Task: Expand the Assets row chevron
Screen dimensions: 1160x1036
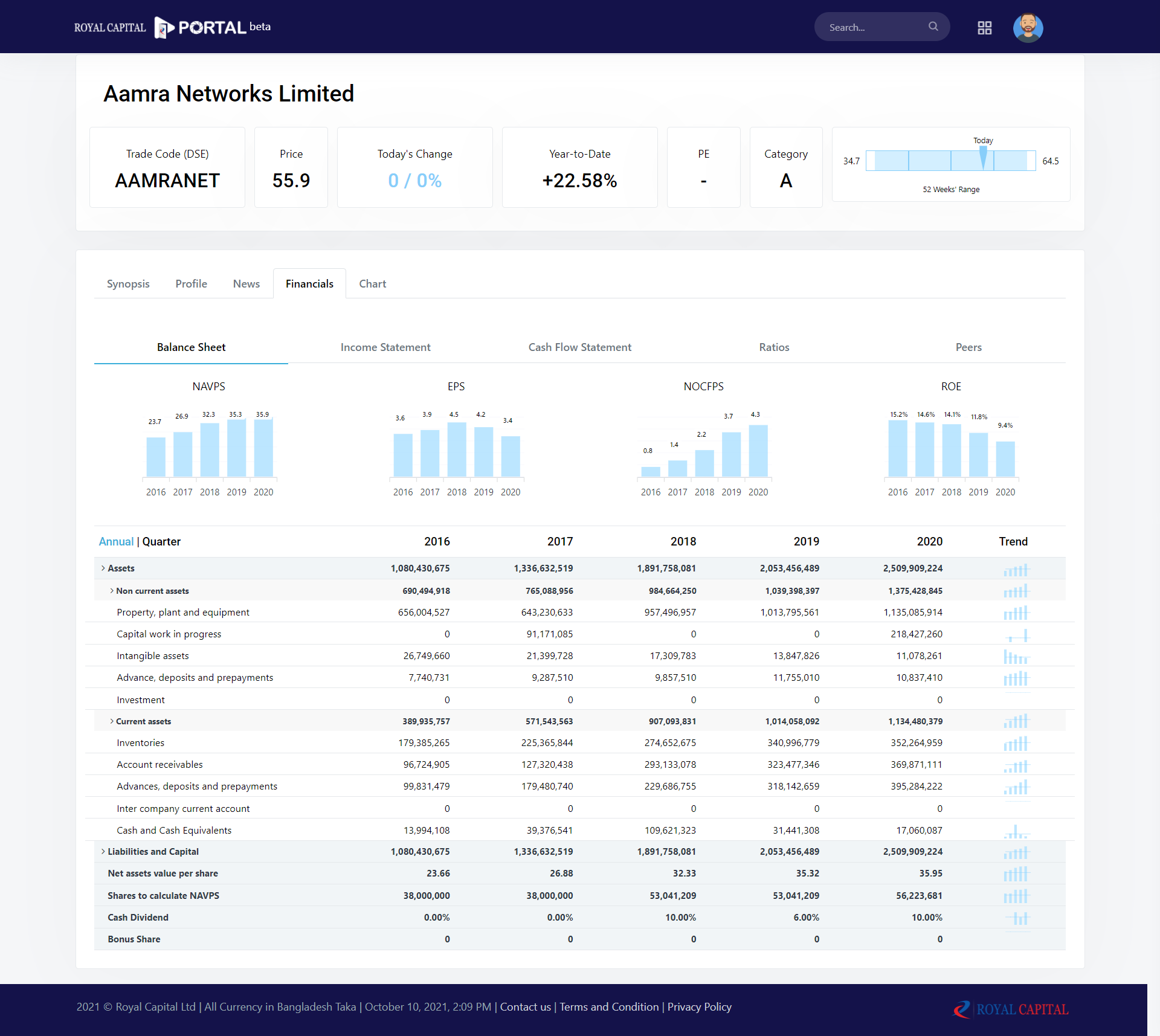Action: click(x=103, y=568)
